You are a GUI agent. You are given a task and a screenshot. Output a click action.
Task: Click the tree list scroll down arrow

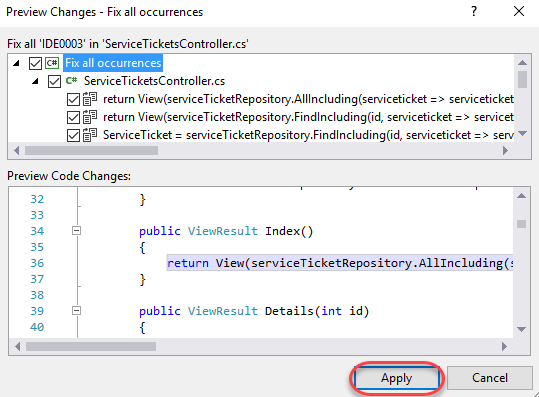click(522, 133)
